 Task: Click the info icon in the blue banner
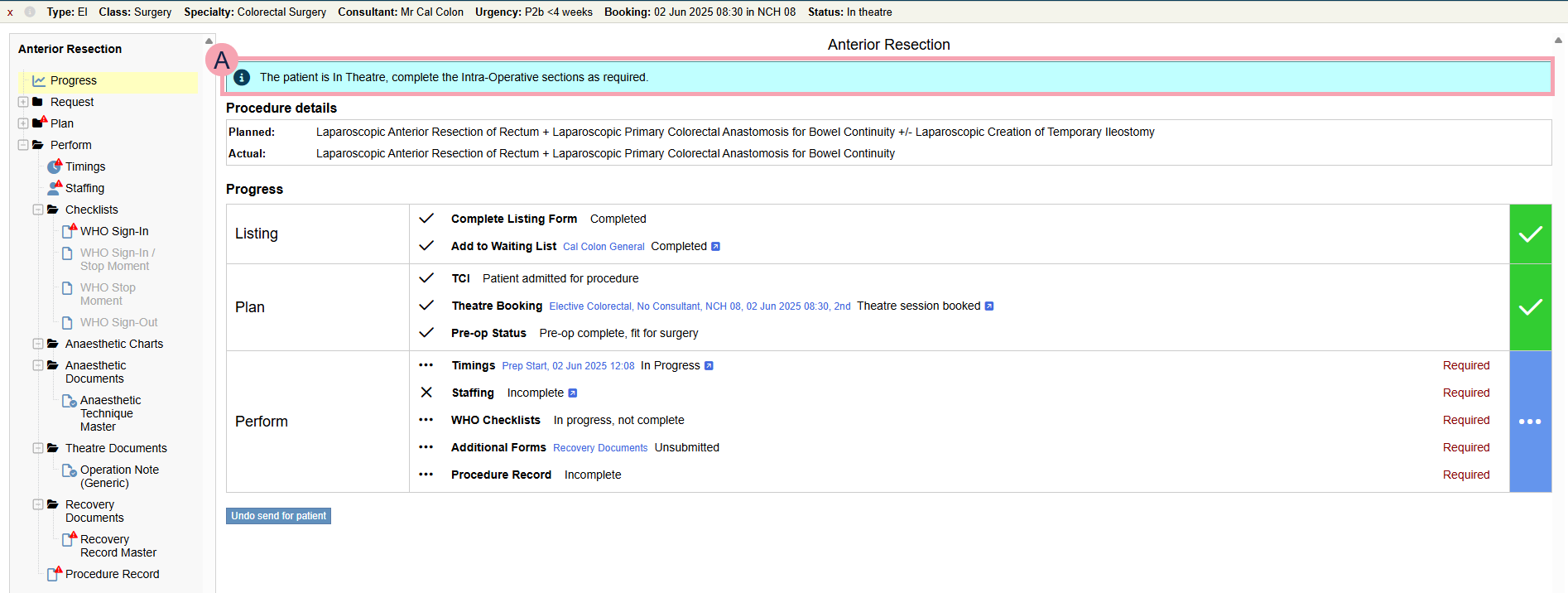coord(242,77)
